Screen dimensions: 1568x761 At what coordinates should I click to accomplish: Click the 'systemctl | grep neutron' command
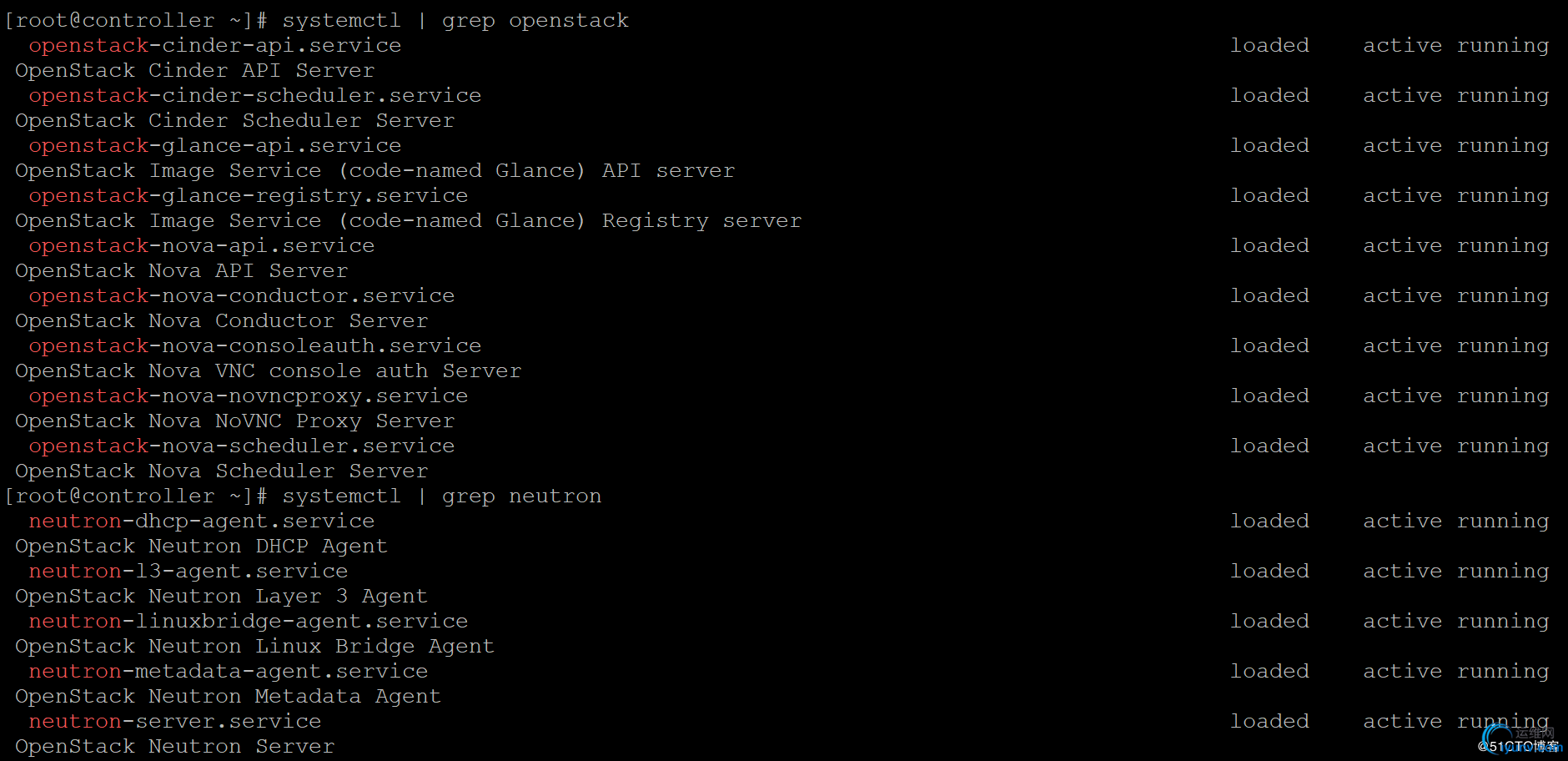[x=442, y=496]
